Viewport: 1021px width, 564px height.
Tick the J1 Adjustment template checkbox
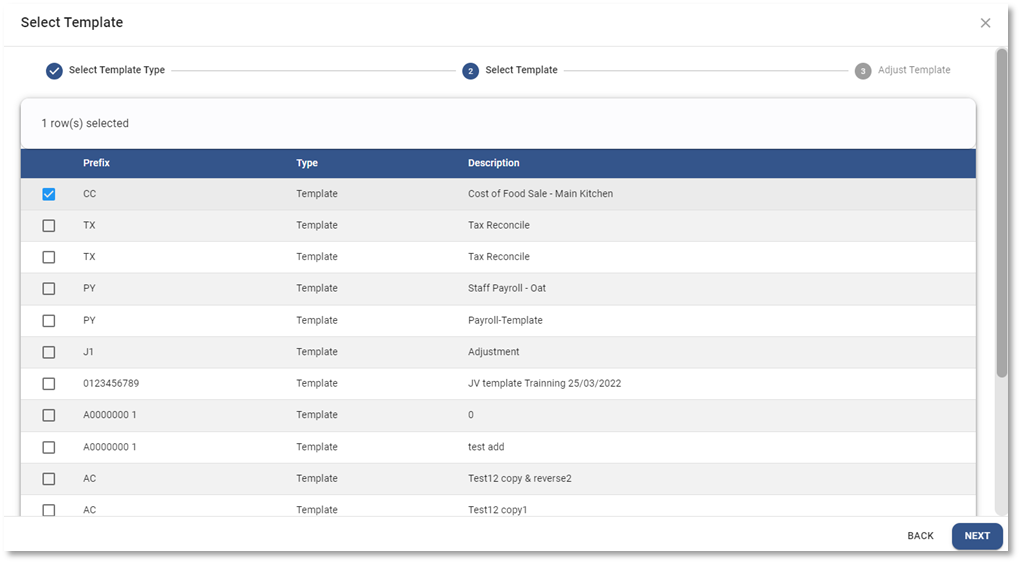(49, 352)
